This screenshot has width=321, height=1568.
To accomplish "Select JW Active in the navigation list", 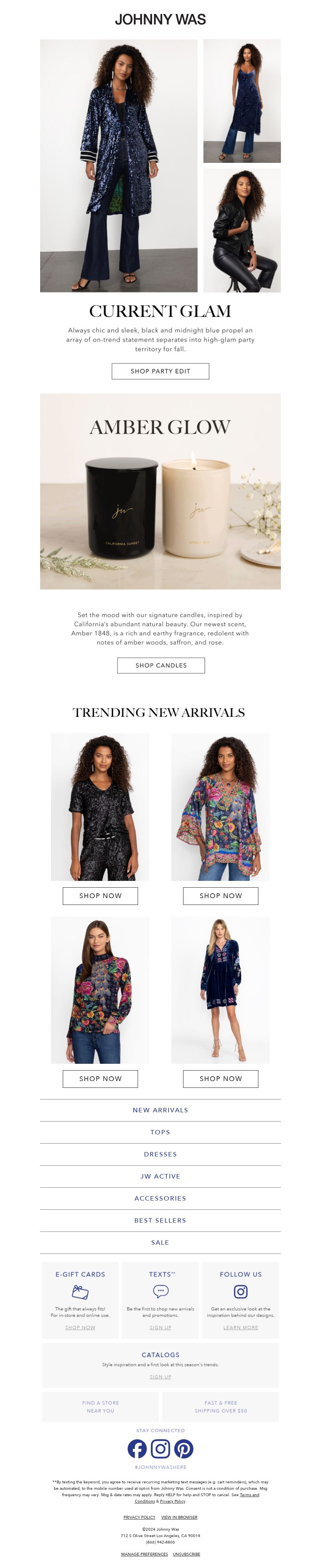I will (x=160, y=1175).
